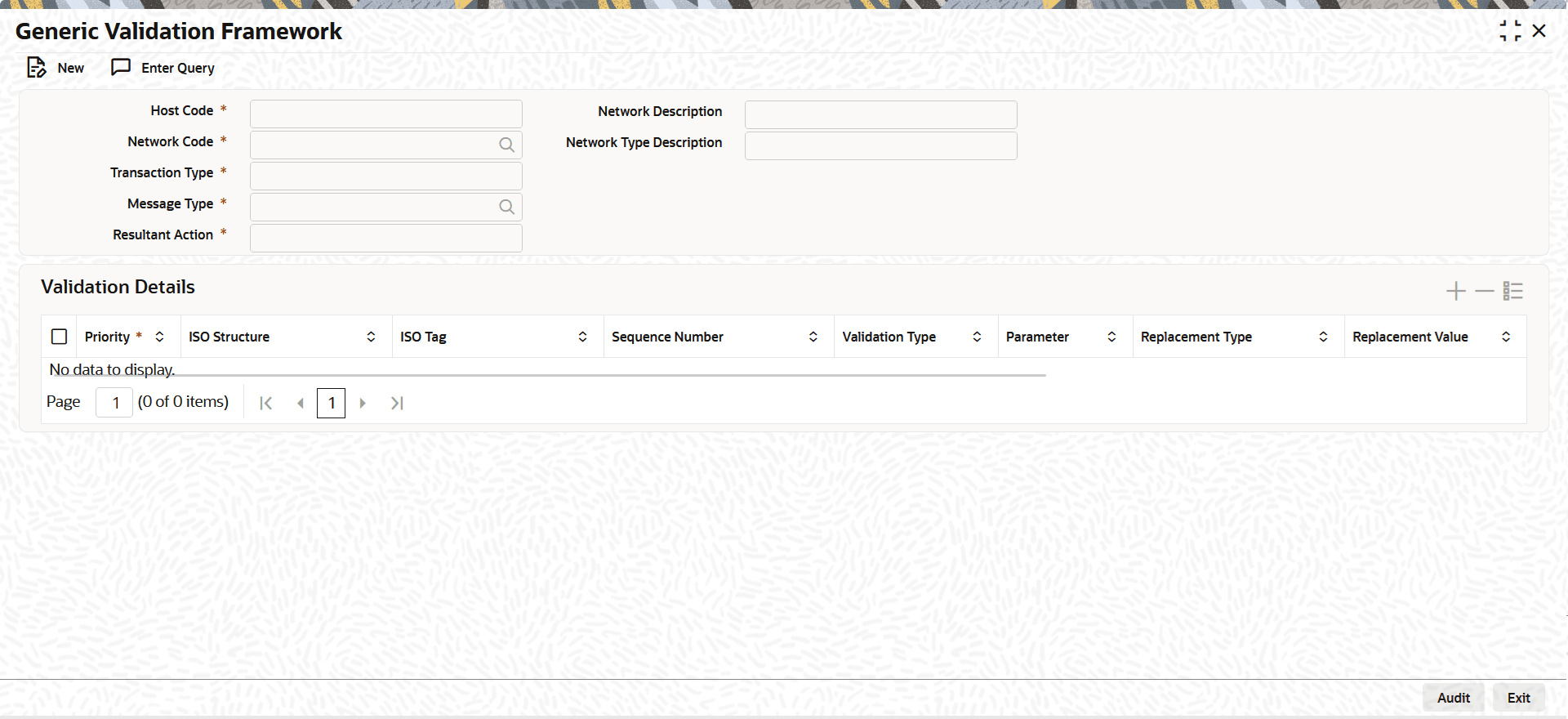
Task: Focus the Resultant Action input field
Action: pyautogui.click(x=386, y=238)
